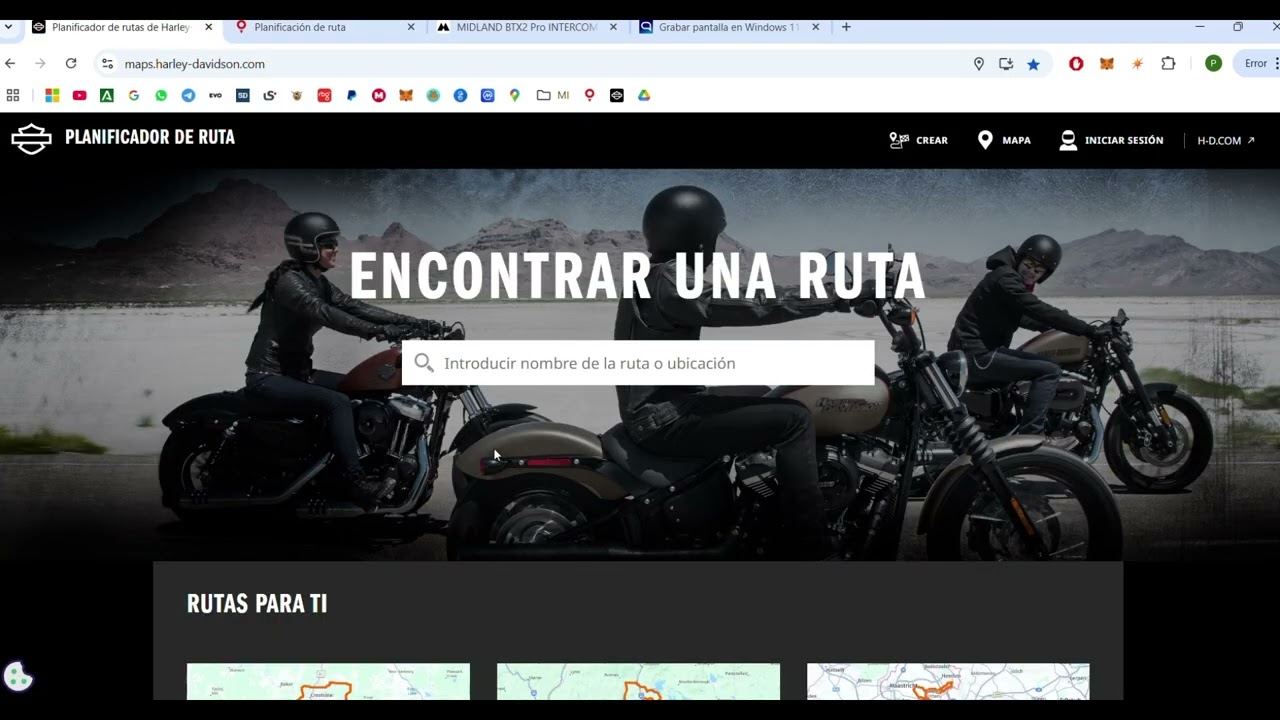This screenshot has height=720, width=1280.
Task: Close the Planificación de ruta tab
Action: [411, 27]
